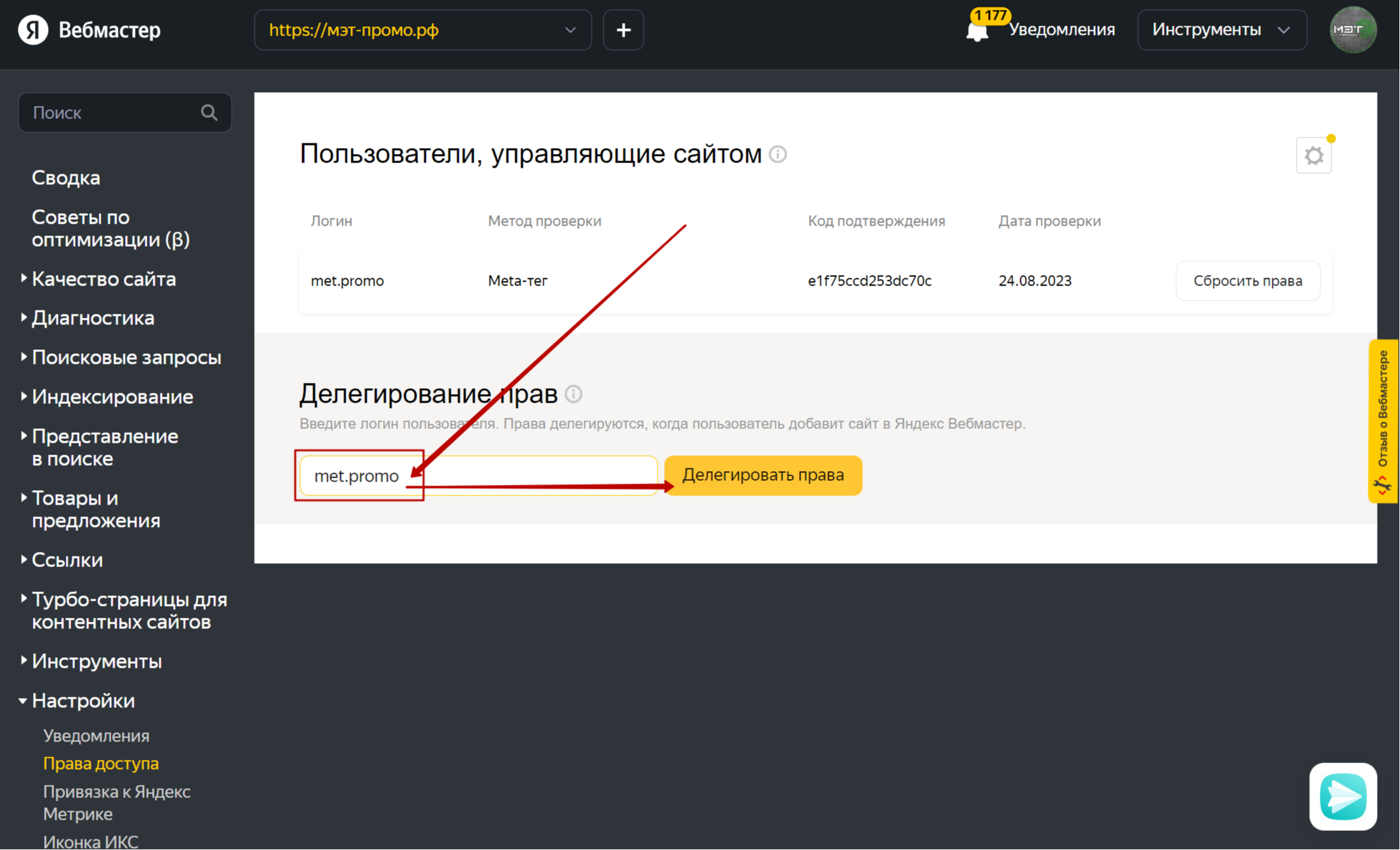Open Советы по оптимизации page

(x=111, y=228)
